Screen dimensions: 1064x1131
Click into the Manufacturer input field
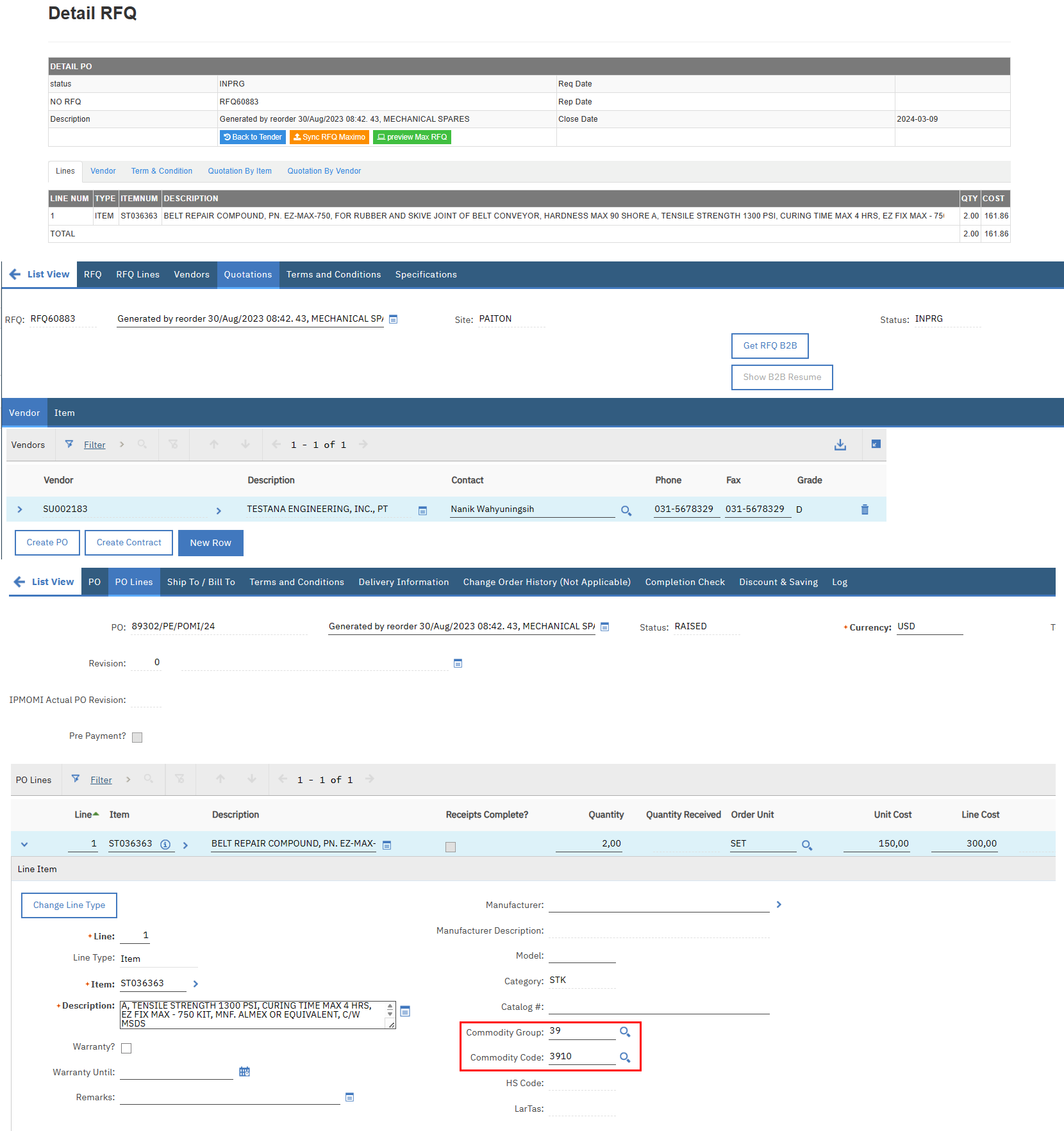(x=659, y=904)
